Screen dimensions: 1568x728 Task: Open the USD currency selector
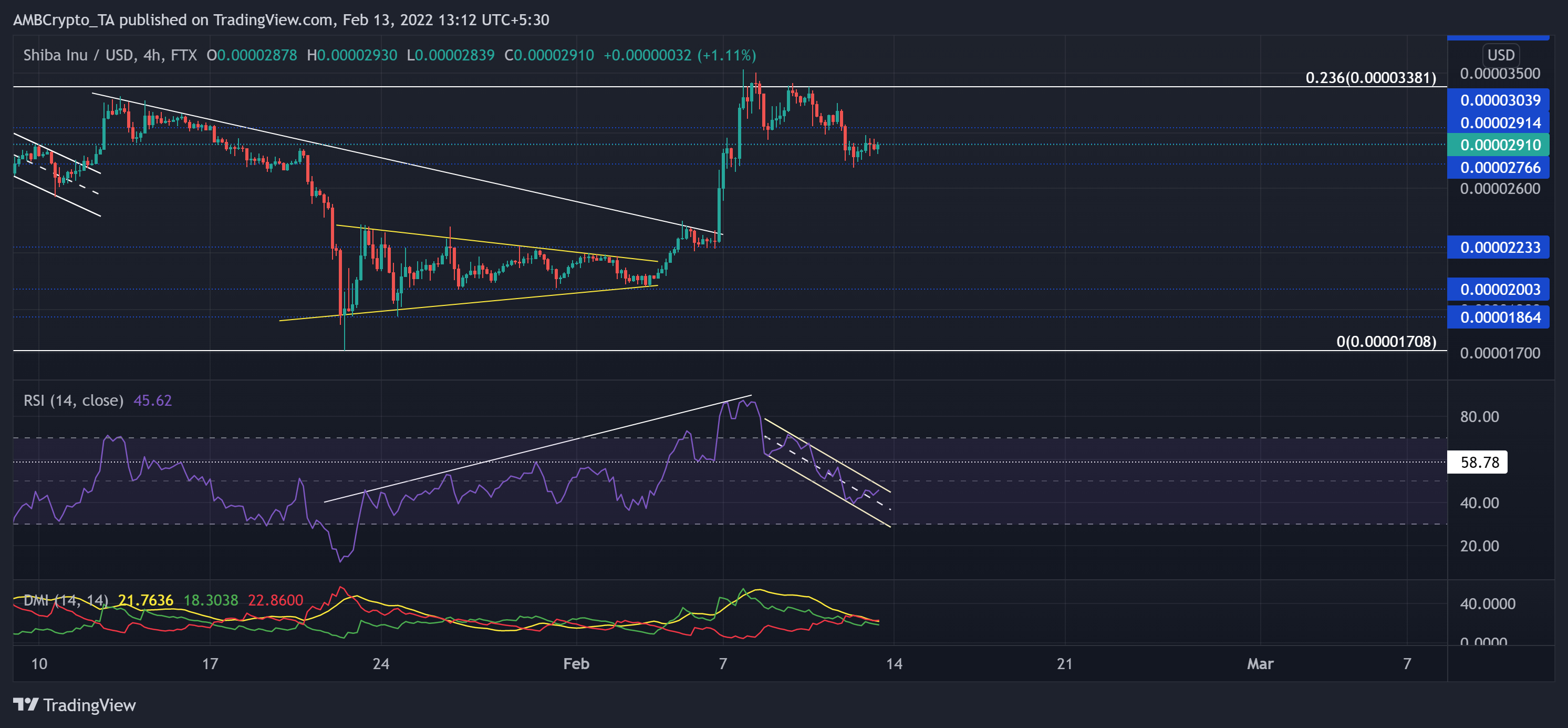(1501, 55)
